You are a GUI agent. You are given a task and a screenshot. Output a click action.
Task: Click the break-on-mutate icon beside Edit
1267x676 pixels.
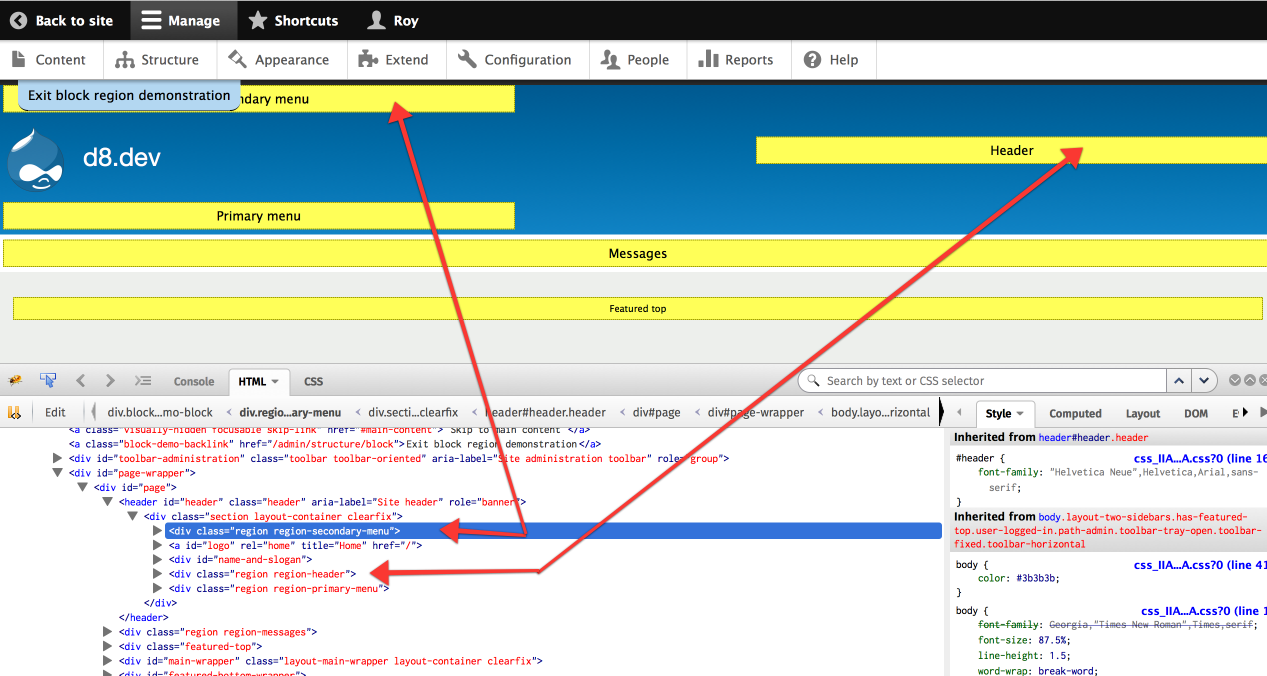[x=14, y=412]
